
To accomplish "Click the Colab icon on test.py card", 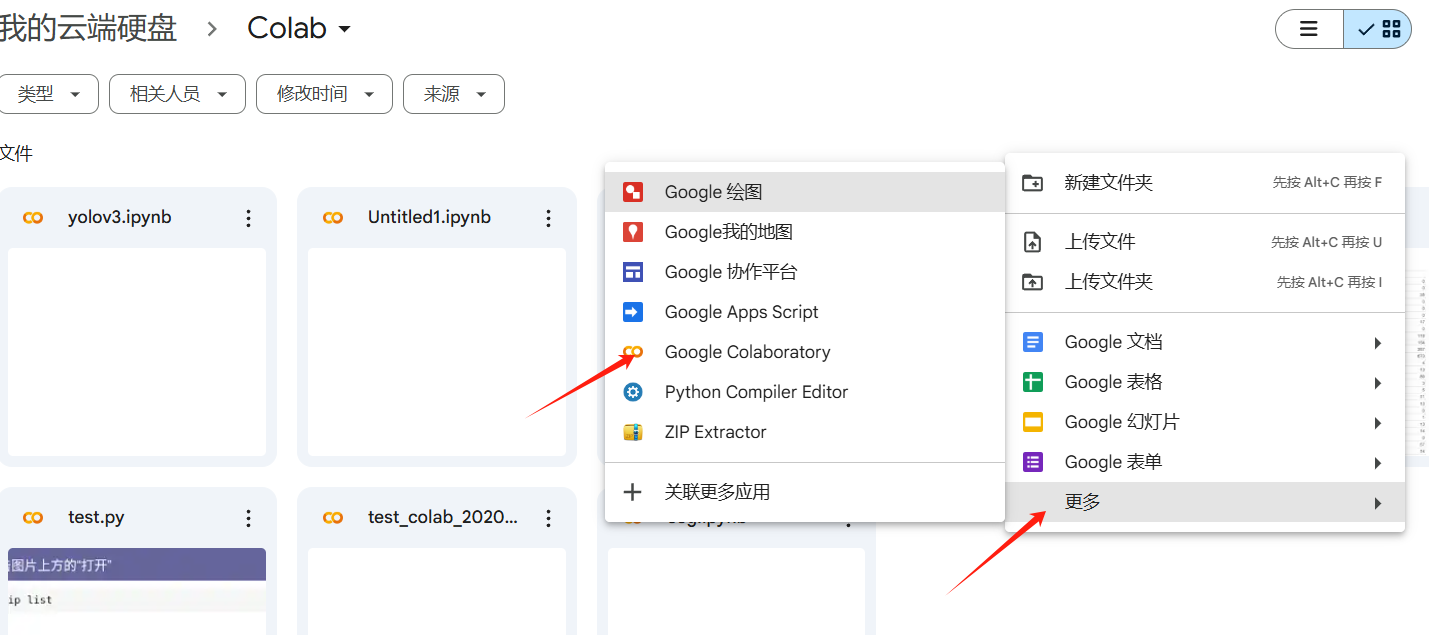I will (33, 517).
